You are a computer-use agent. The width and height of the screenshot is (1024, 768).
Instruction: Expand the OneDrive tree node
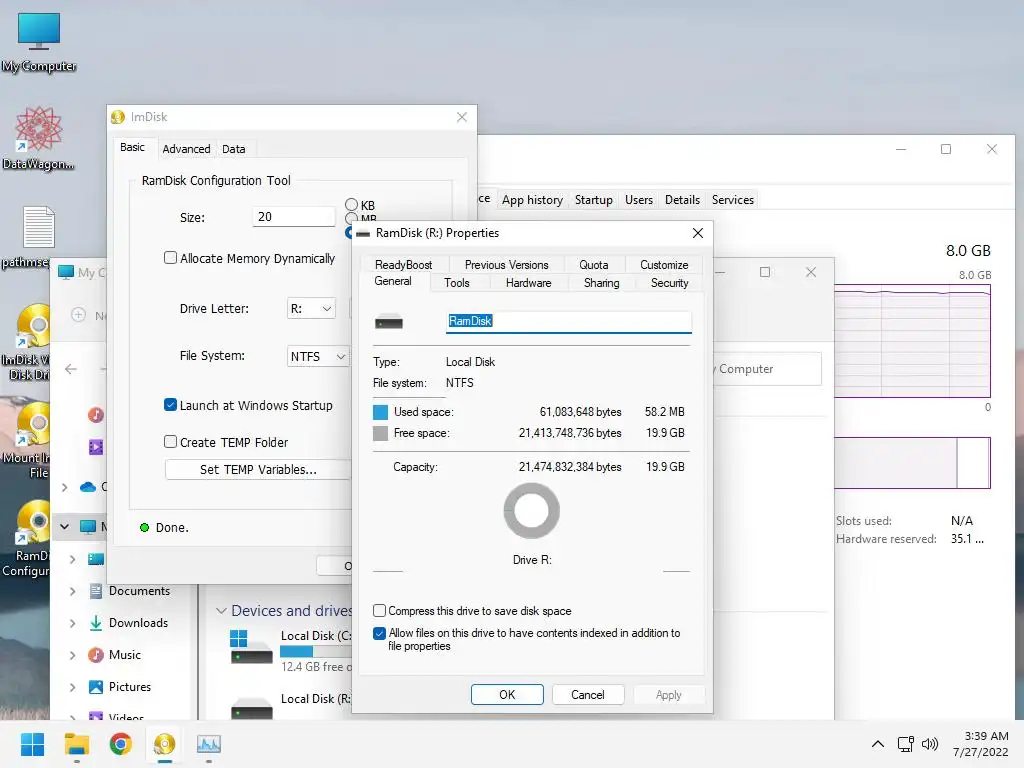pyautogui.click(x=65, y=487)
